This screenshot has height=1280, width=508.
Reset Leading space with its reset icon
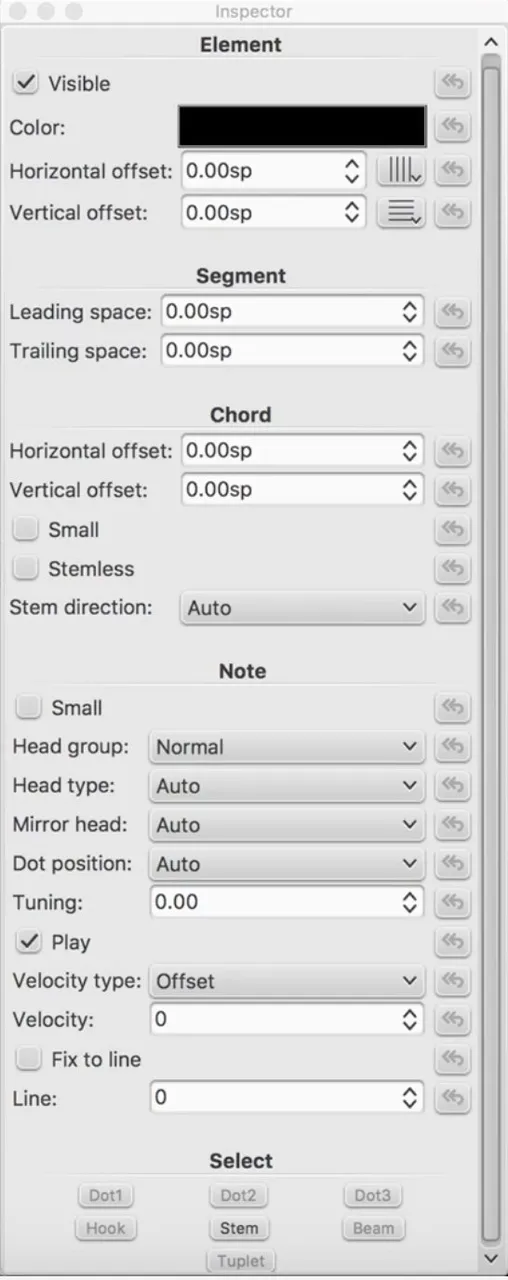[x=453, y=312]
